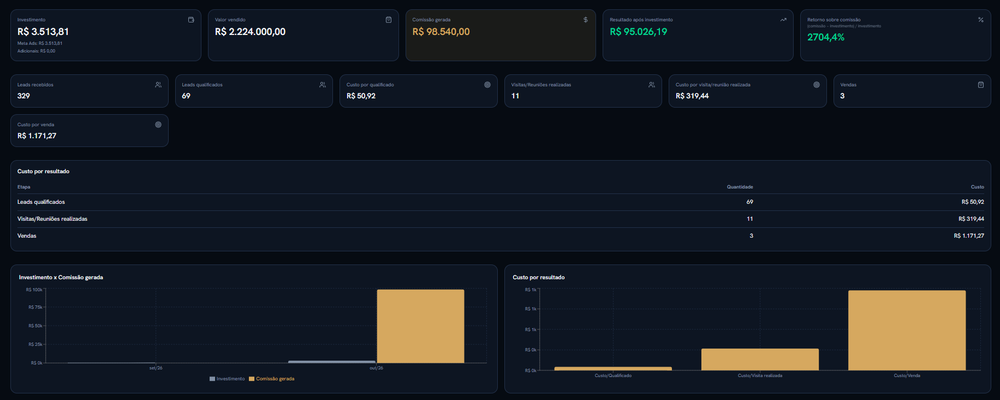Click R$ 1.171,27 cost cell in table

coord(969,235)
